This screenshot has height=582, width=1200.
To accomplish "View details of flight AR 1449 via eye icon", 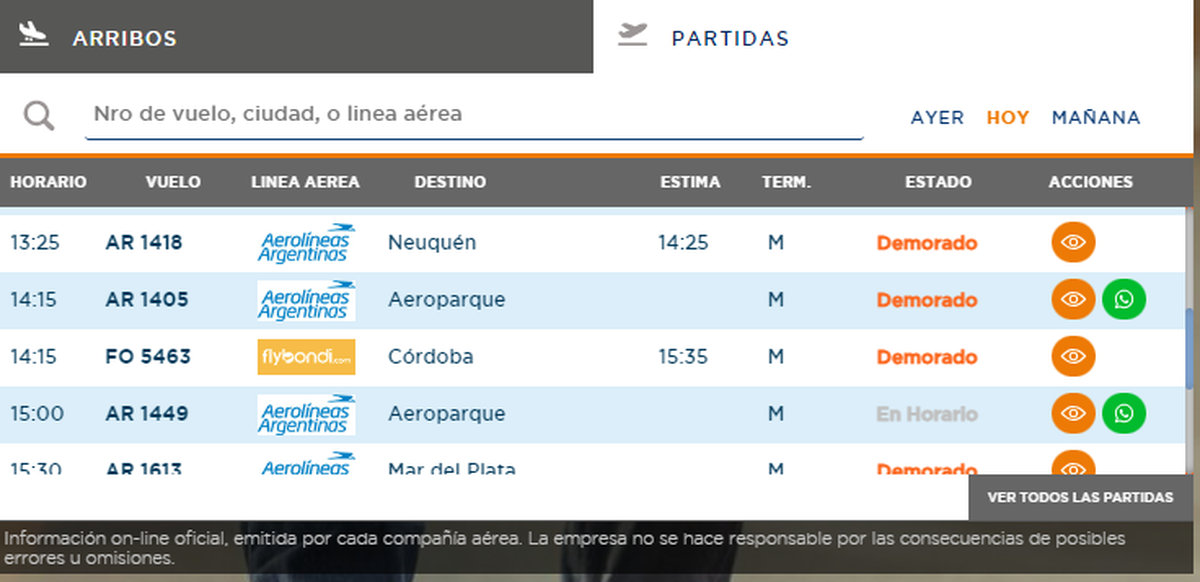I will (1073, 413).
